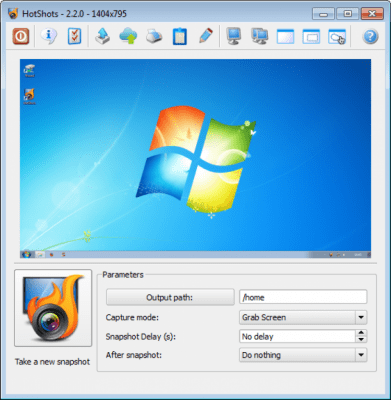Select the grab freehand region icon

click(x=337, y=36)
